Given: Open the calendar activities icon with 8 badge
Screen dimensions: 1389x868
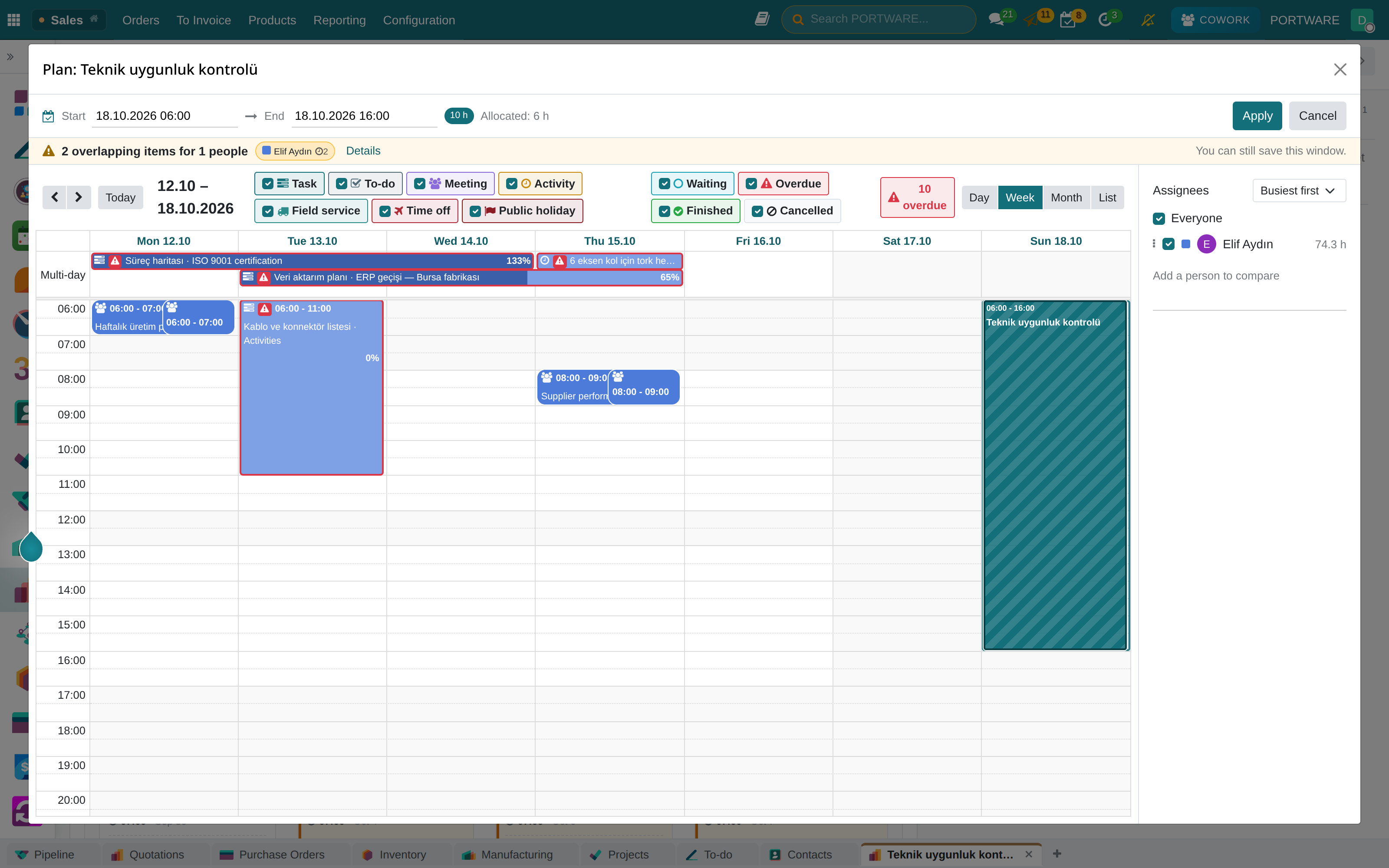Looking at the screenshot, I should 1068,21.
